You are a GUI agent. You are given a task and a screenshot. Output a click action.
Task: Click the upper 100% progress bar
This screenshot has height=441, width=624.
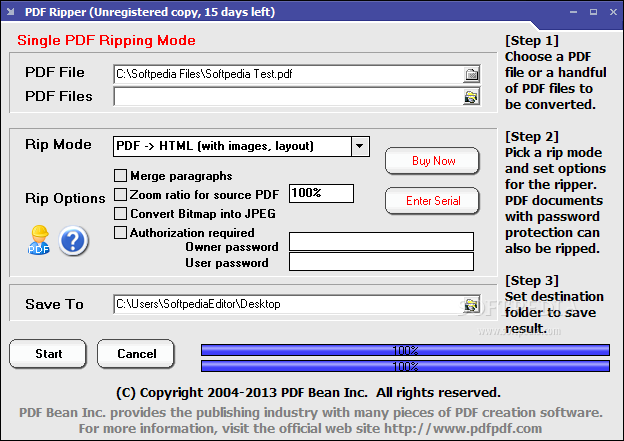405,350
